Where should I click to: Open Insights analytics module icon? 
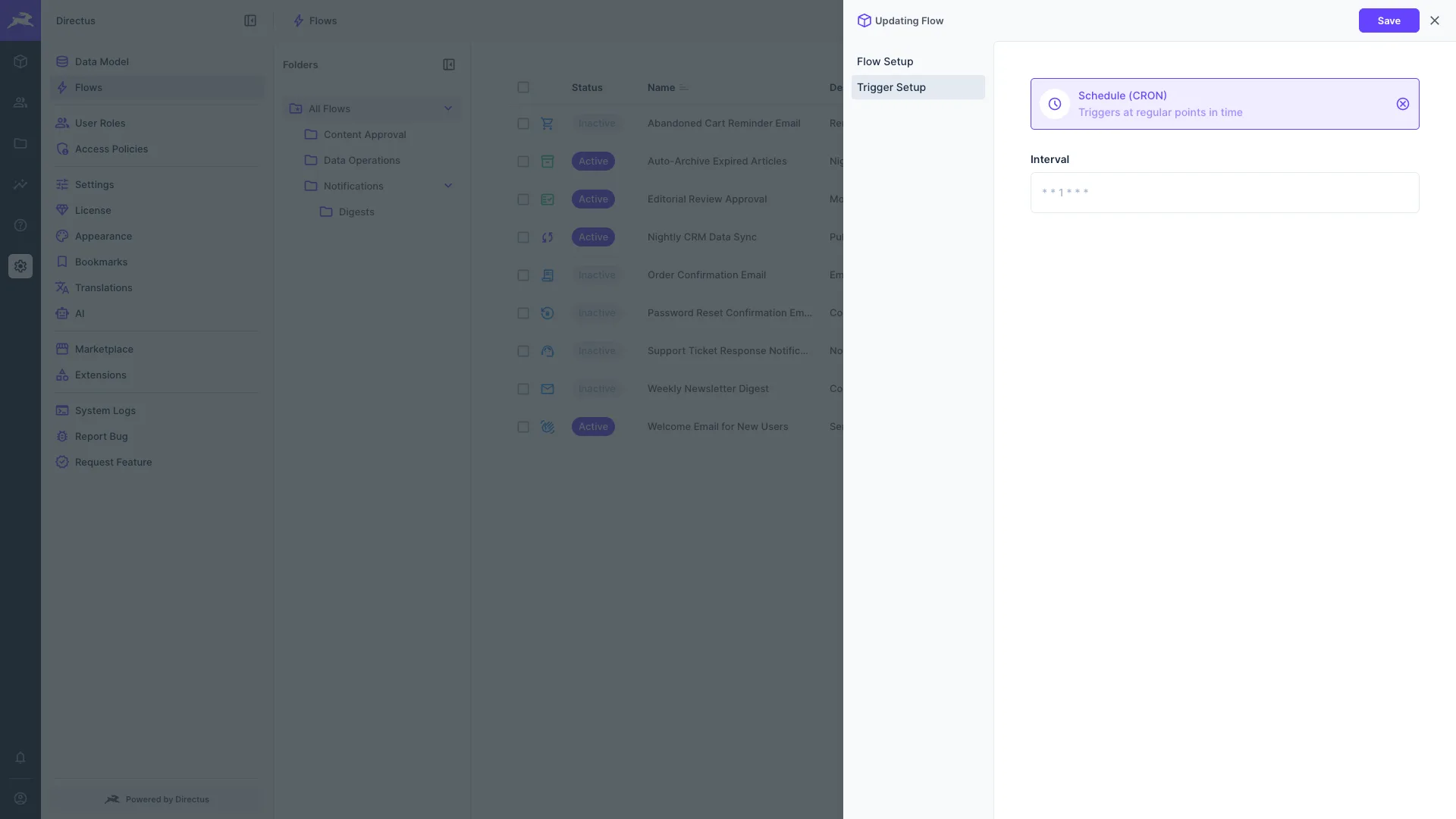20,184
